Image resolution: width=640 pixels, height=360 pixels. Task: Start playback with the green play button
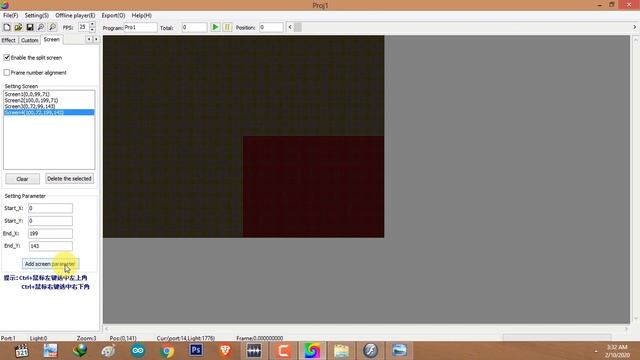click(215, 27)
